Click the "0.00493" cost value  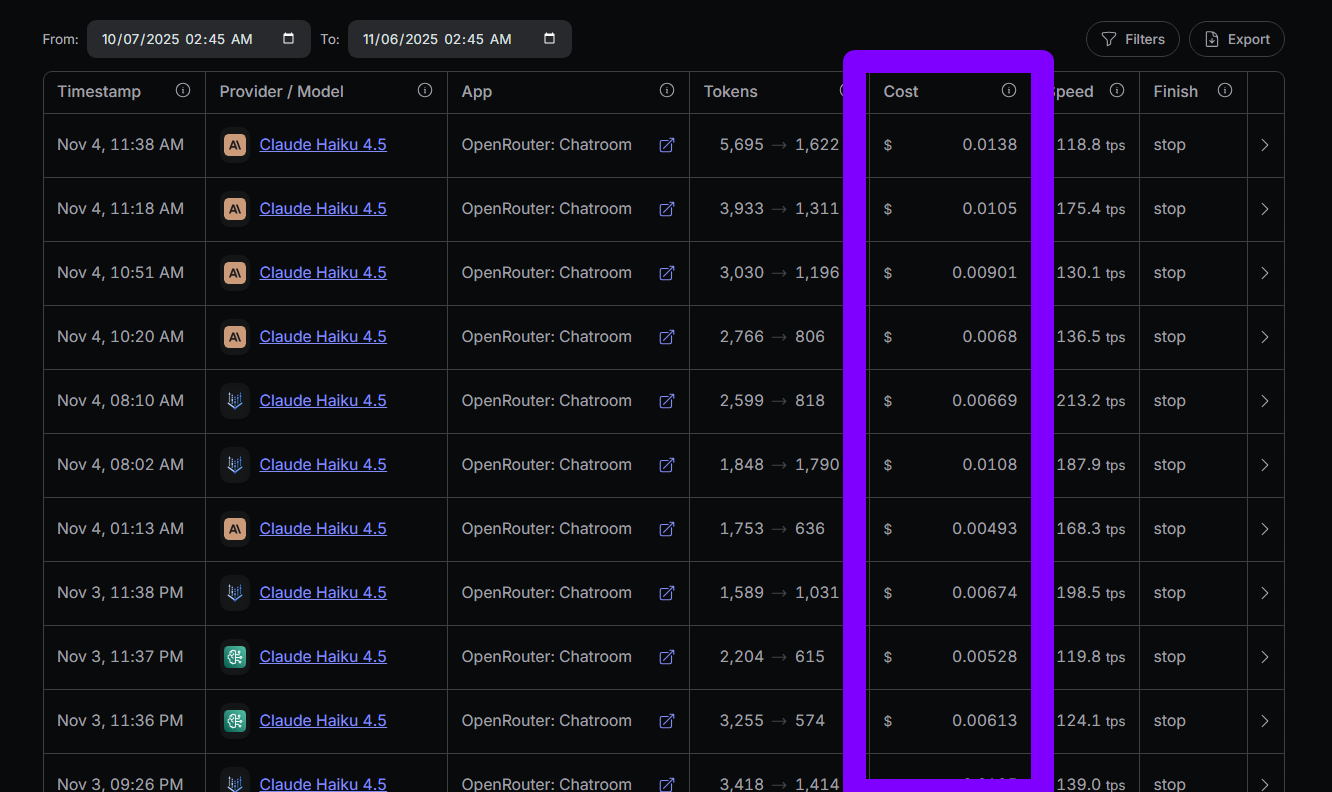985,529
